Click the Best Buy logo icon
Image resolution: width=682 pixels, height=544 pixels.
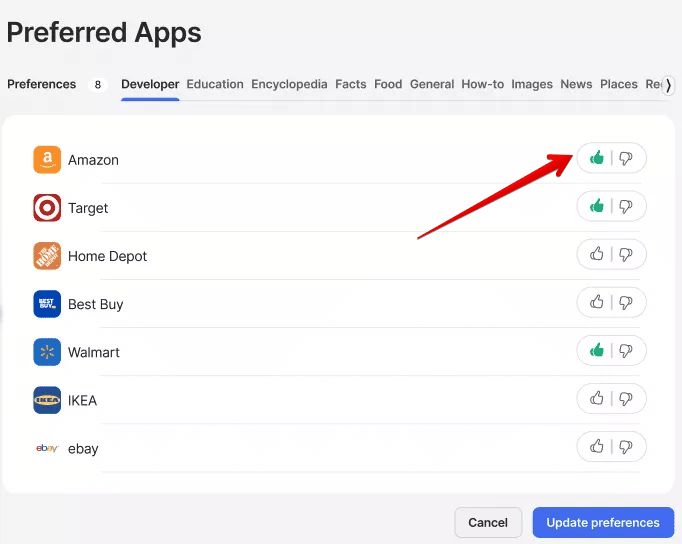[x=47, y=304]
